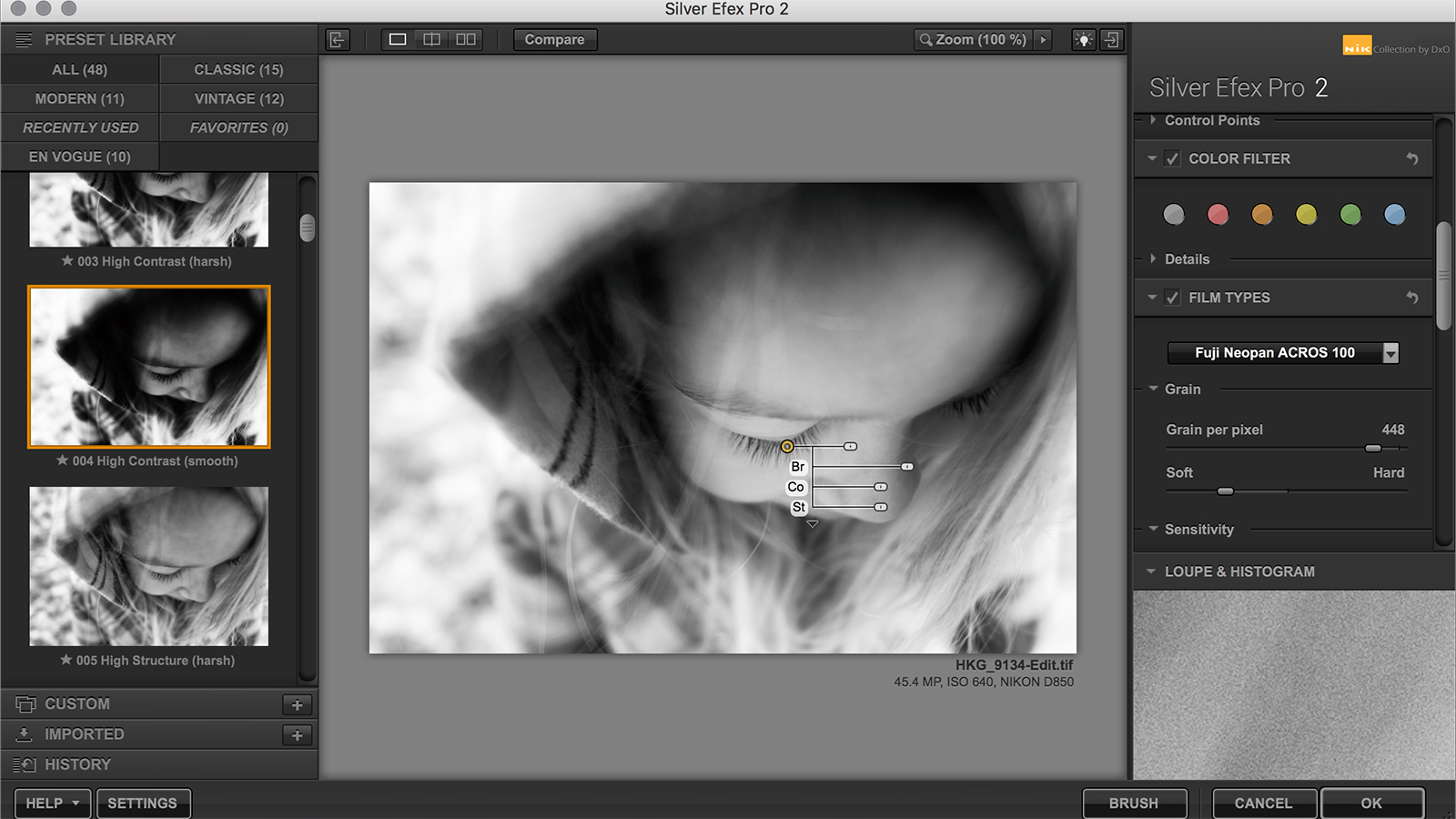This screenshot has height=819, width=1456.
Task: Select the orange color filter
Action: 1262,214
